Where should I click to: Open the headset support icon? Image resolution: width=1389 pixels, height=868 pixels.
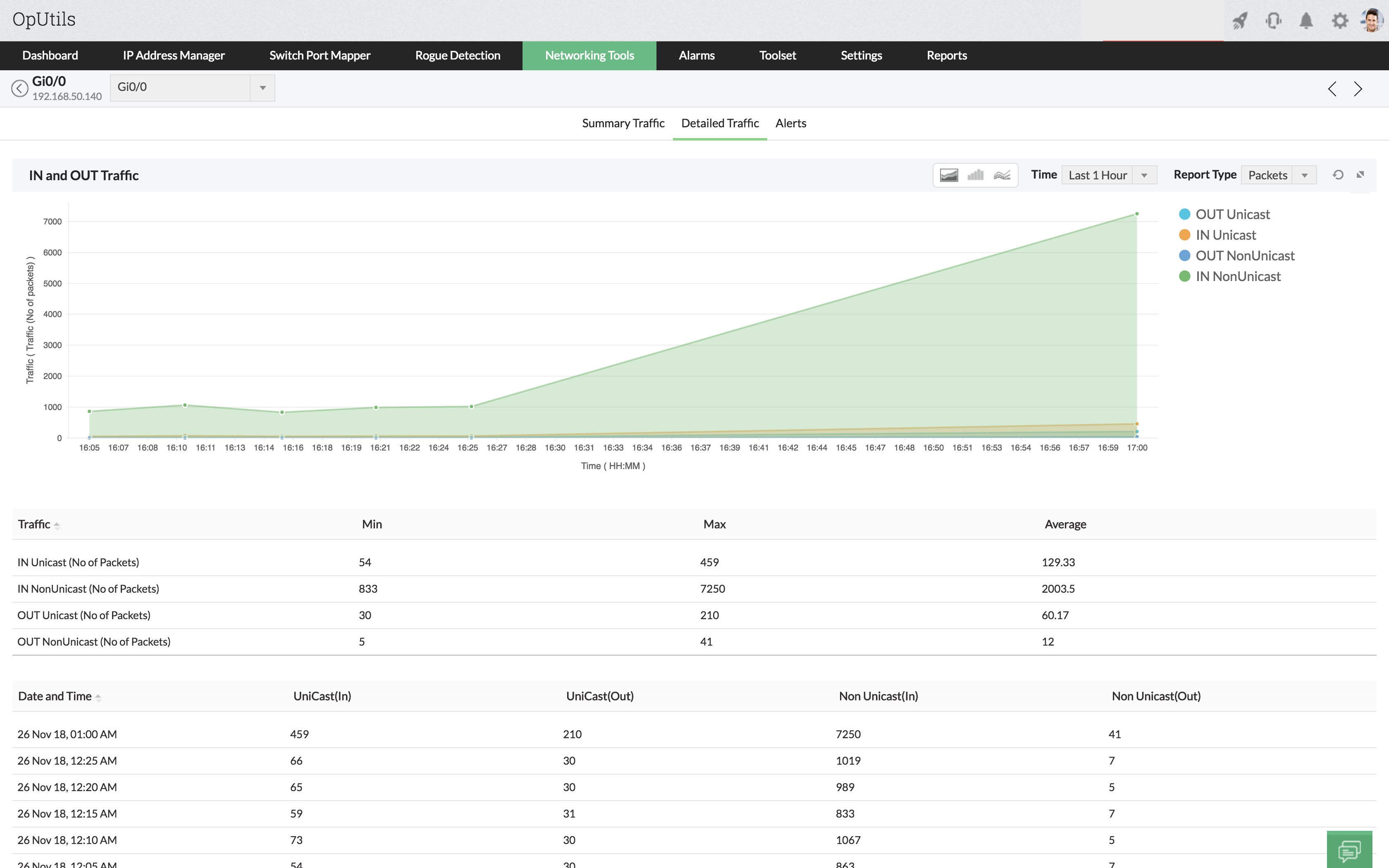pyautogui.click(x=1273, y=21)
